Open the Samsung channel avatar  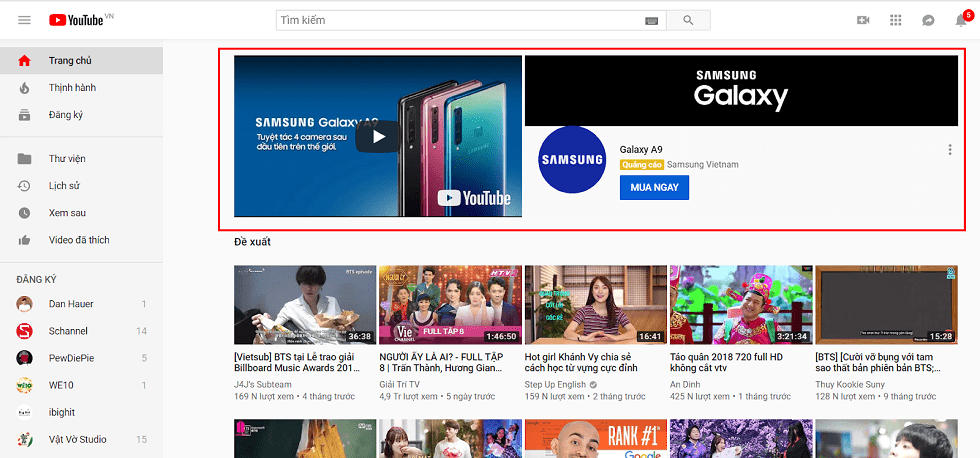[x=572, y=159]
